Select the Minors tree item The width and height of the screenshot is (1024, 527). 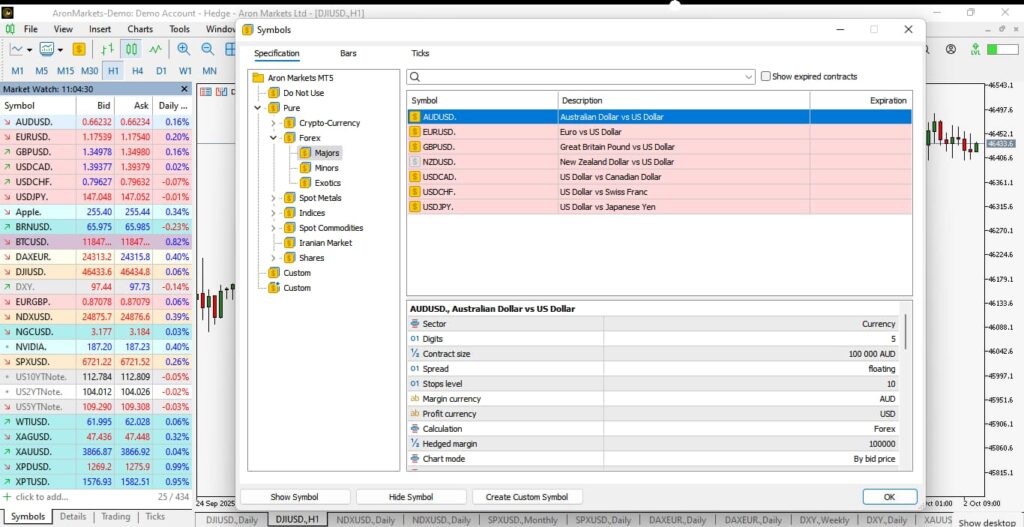point(326,168)
